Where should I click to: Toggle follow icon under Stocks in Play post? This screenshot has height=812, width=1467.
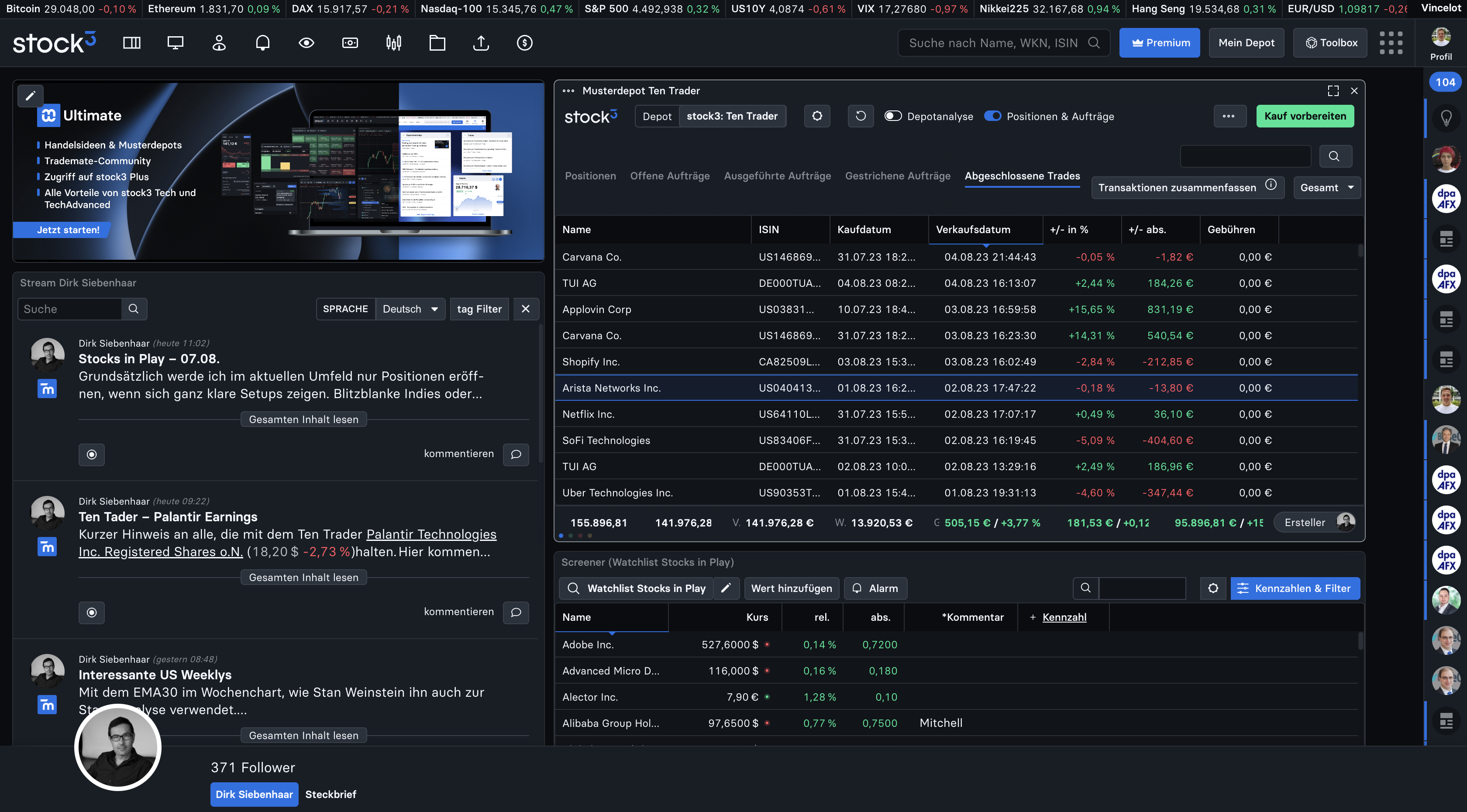(x=92, y=454)
